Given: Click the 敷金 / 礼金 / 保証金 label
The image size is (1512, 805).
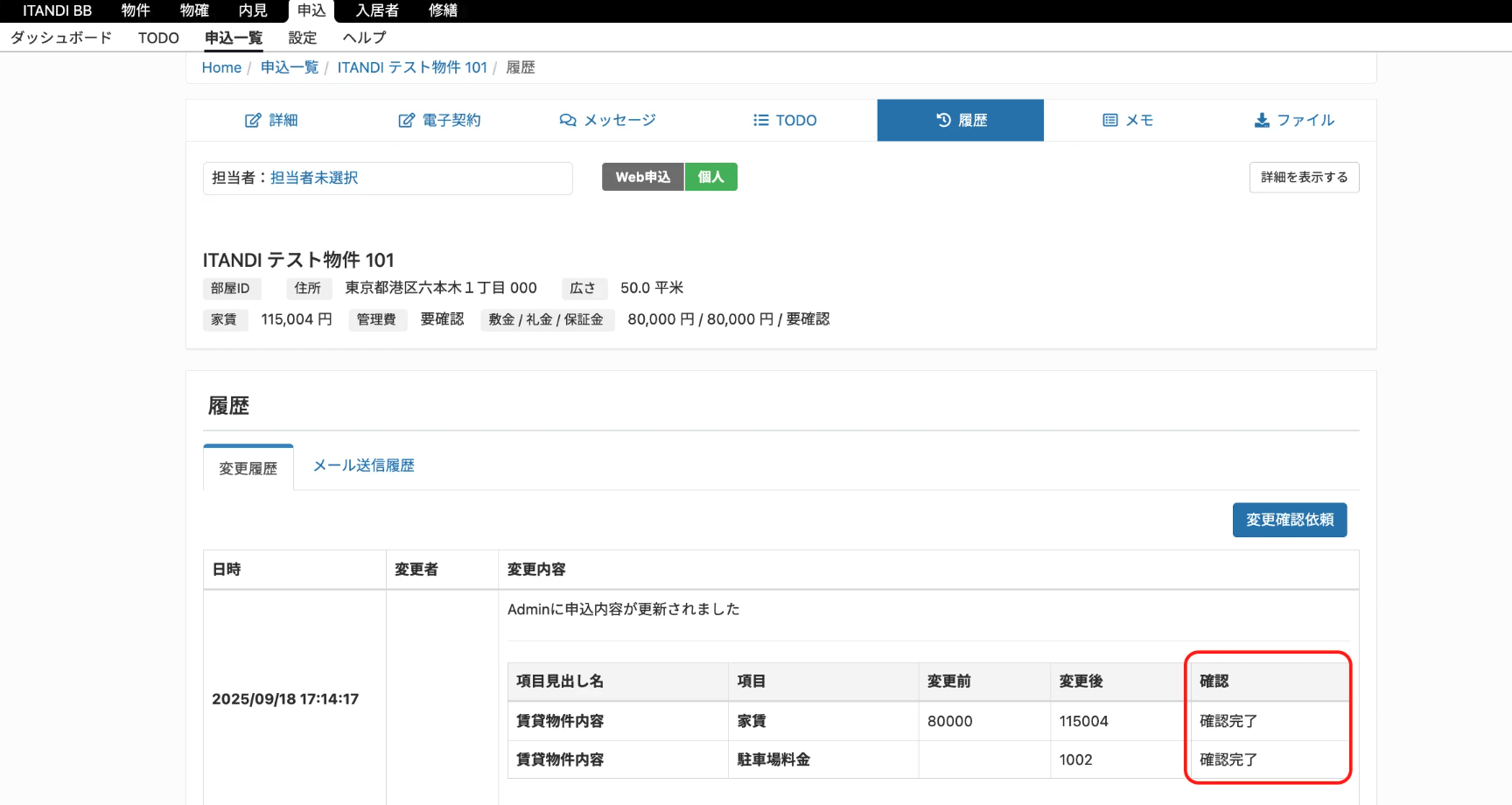Looking at the screenshot, I should coord(546,319).
